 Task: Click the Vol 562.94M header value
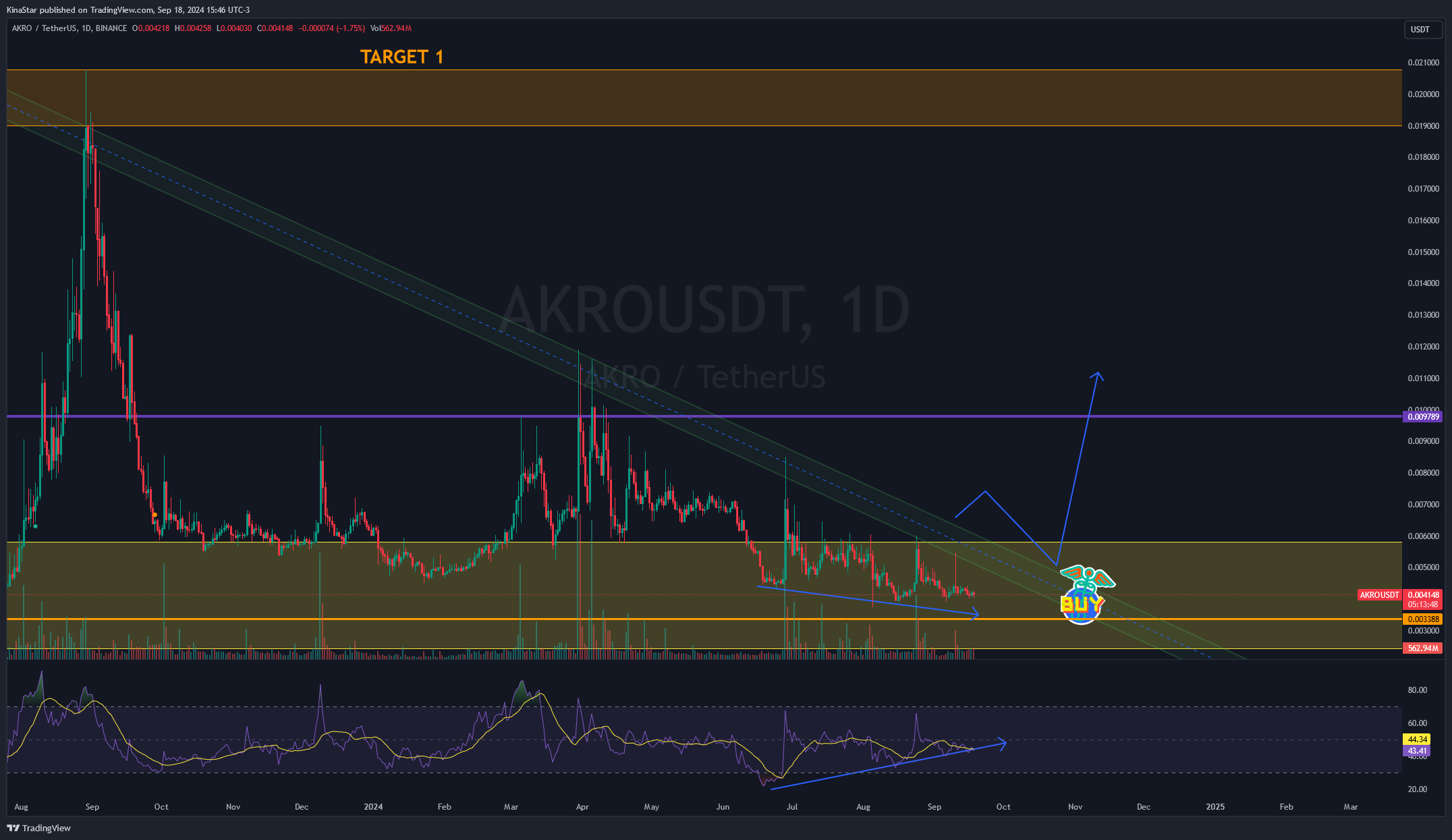(x=391, y=28)
